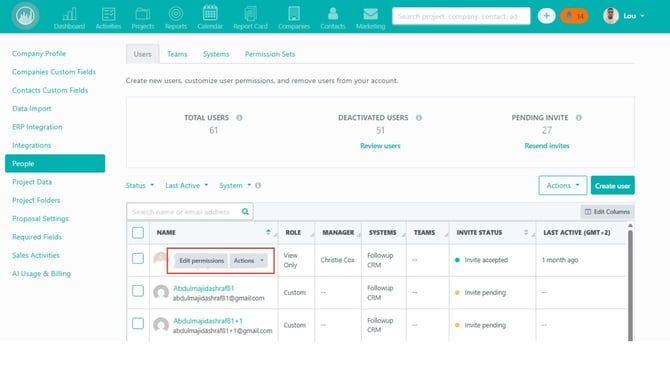Expand the Status filter dropdown

click(140, 185)
